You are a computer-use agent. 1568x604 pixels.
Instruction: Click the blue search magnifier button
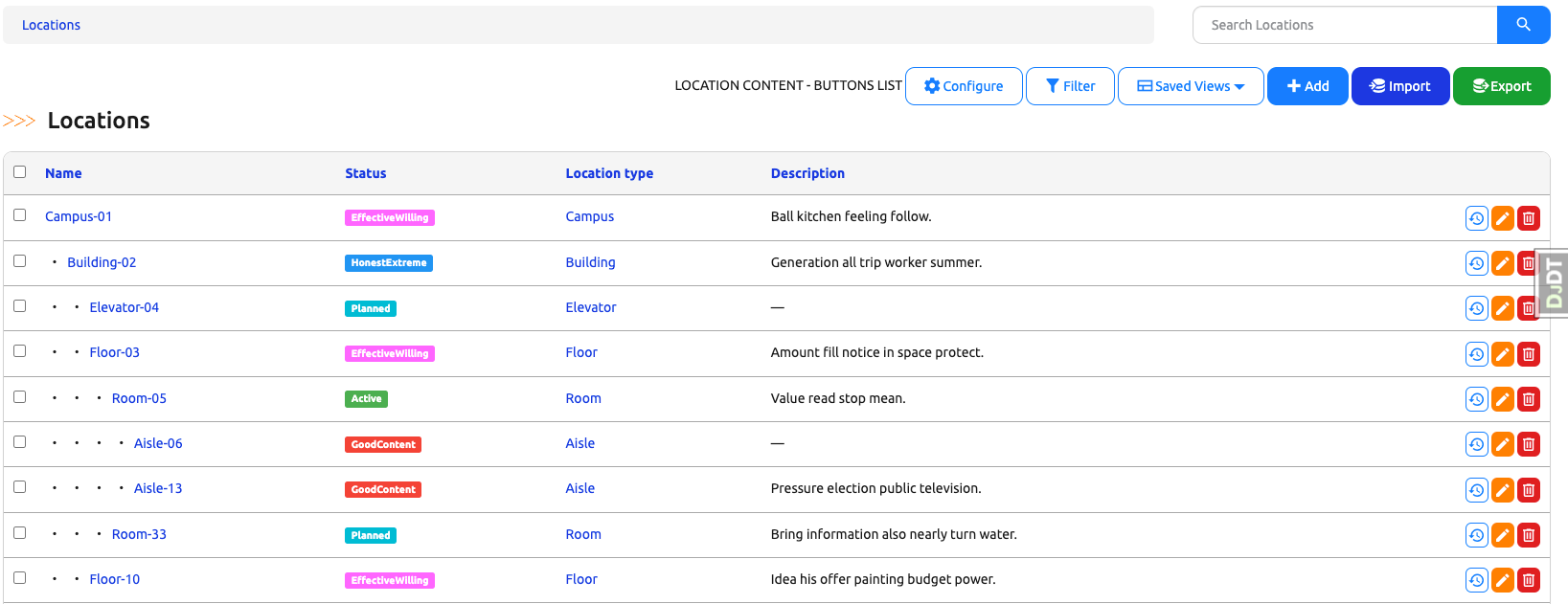(1523, 25)
